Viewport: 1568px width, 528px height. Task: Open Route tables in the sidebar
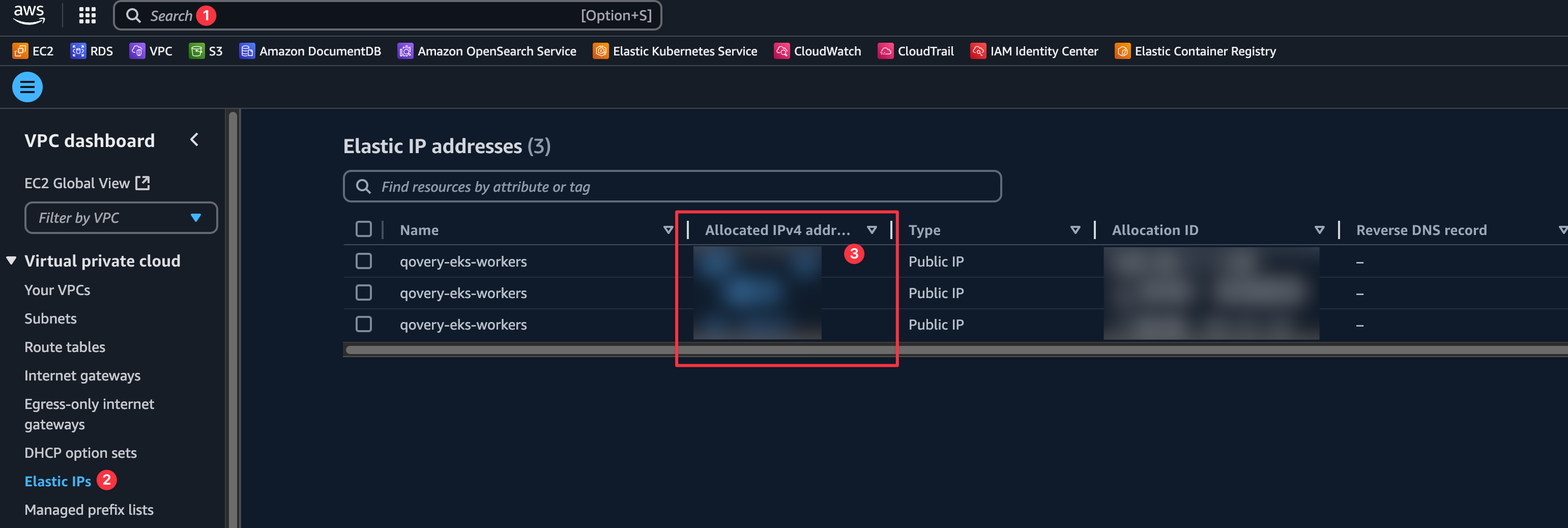click(65, 347)
